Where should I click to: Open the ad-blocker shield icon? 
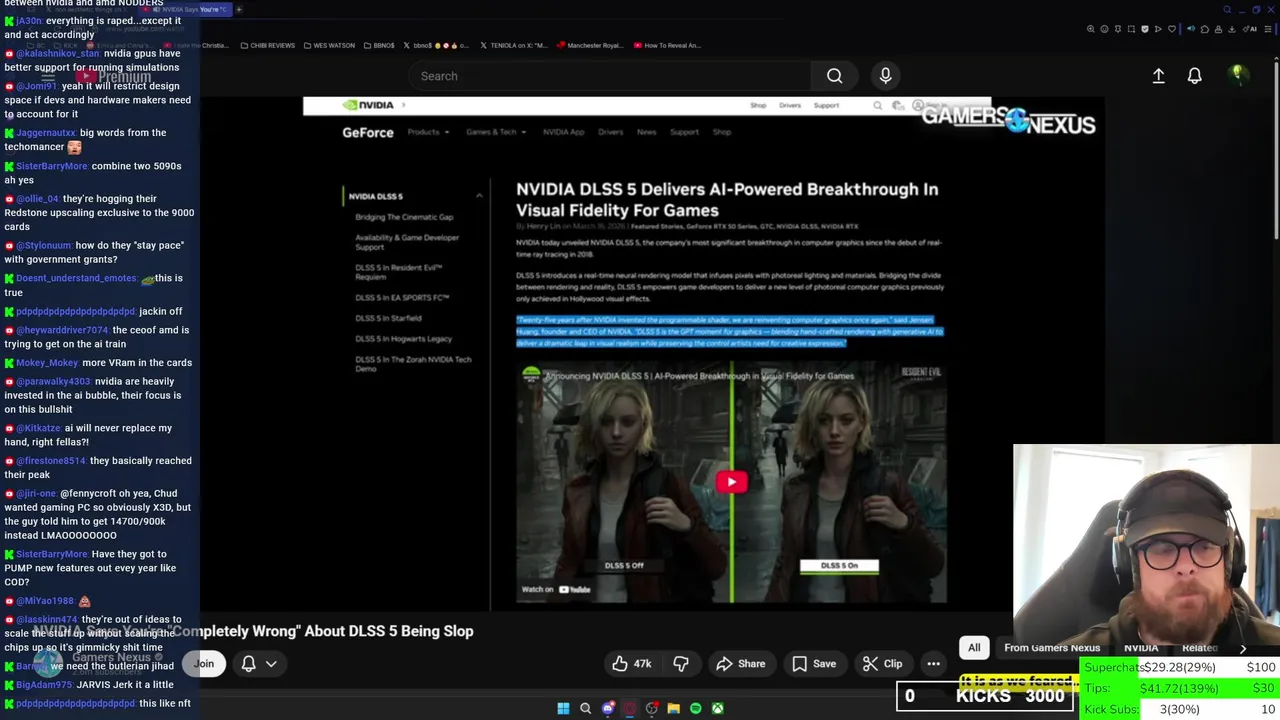click(1145, 29)
